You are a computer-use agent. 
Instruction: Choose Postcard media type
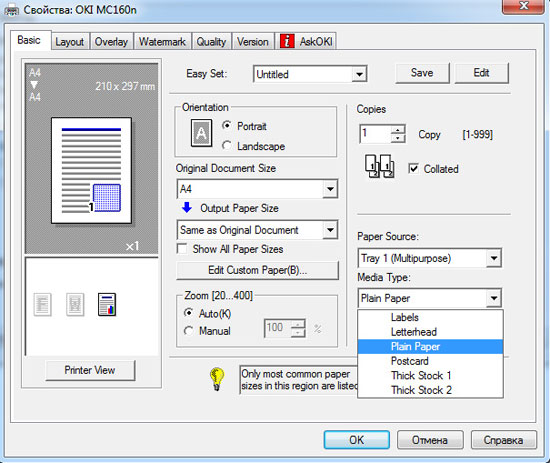point(430,361)
